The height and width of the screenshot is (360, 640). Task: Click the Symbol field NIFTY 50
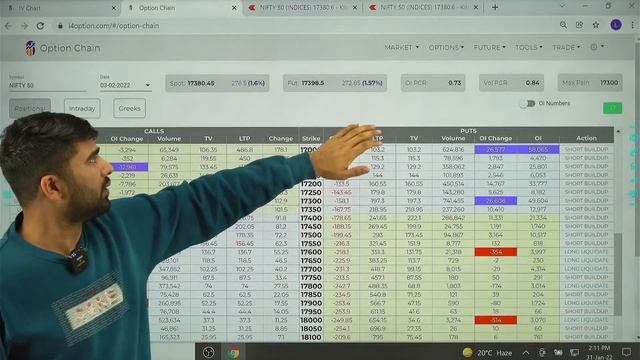click(47, 85)
